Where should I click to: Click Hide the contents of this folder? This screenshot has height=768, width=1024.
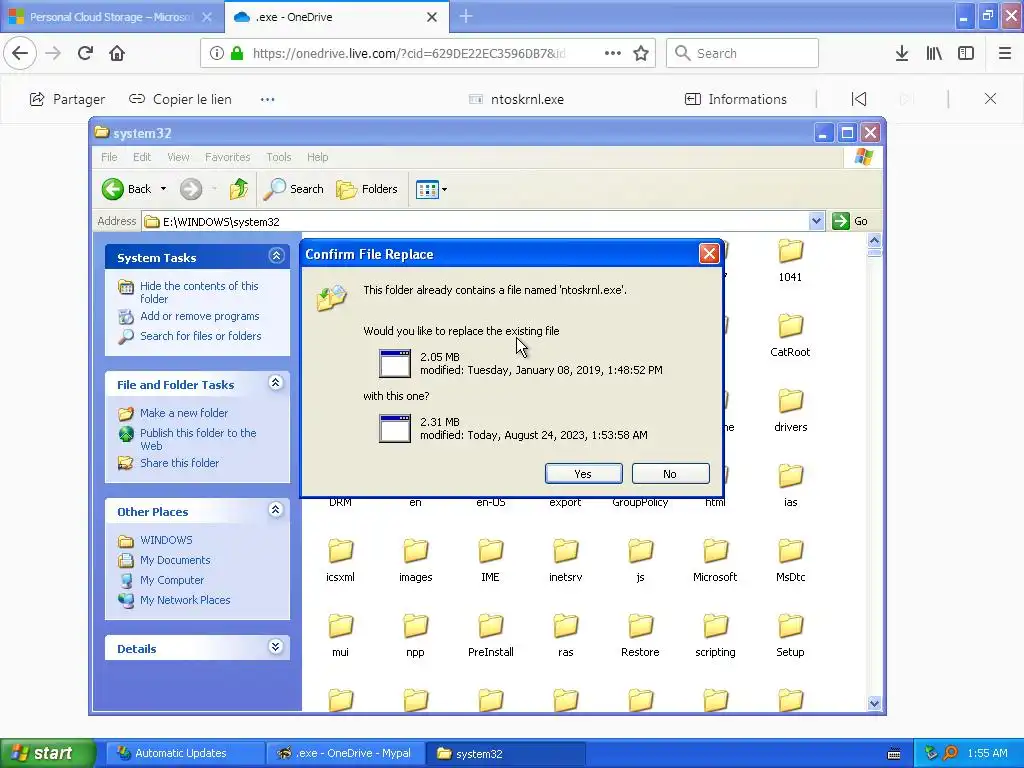pyautogui.click(x=199, y=292)
